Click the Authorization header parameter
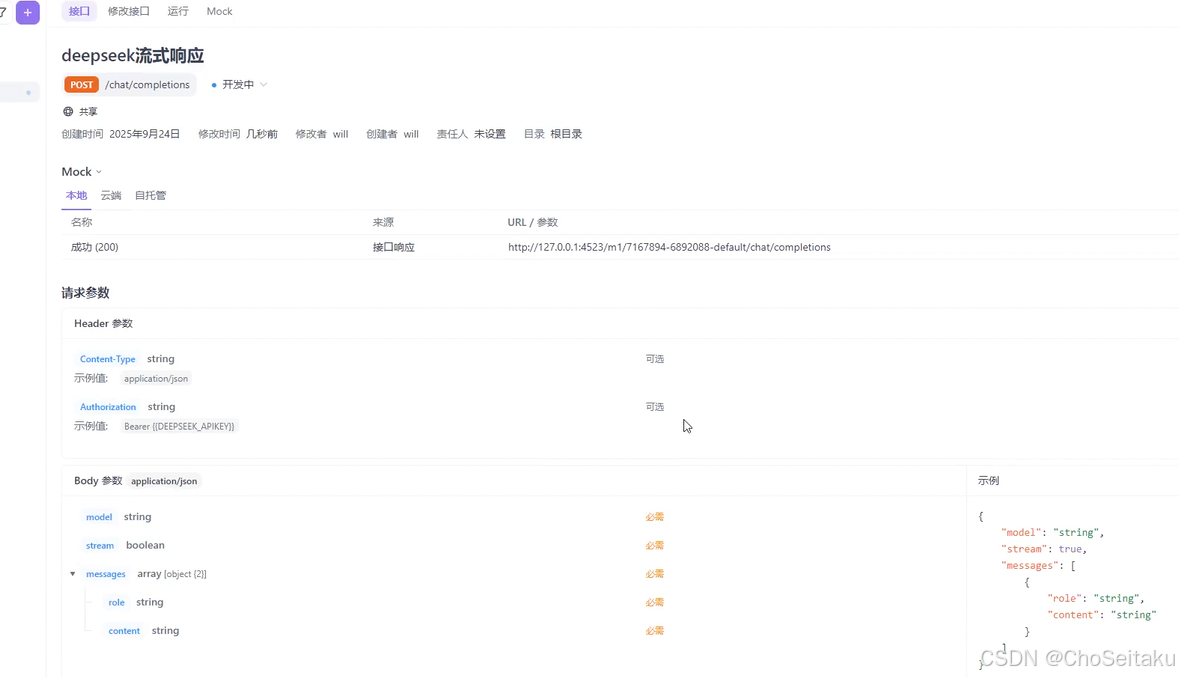The width and height of the screenshot is (1179, 678). pyautogui.click(x=108, y=407)
